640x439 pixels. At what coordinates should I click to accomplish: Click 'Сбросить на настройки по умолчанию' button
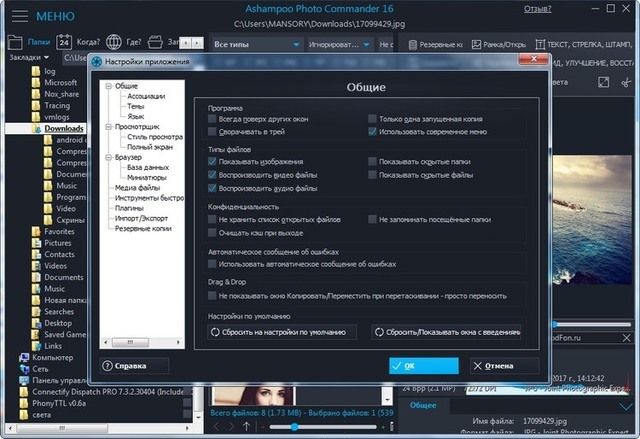click(x=282, y=331)
